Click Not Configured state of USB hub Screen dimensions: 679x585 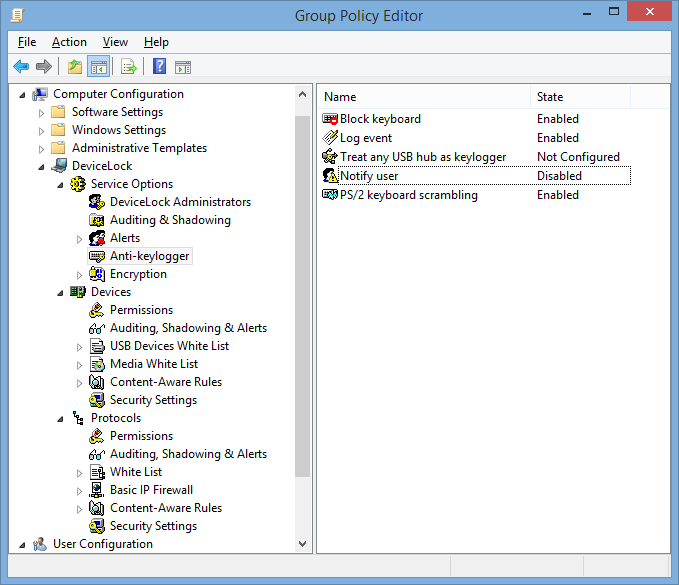click(x=578, y=157)
